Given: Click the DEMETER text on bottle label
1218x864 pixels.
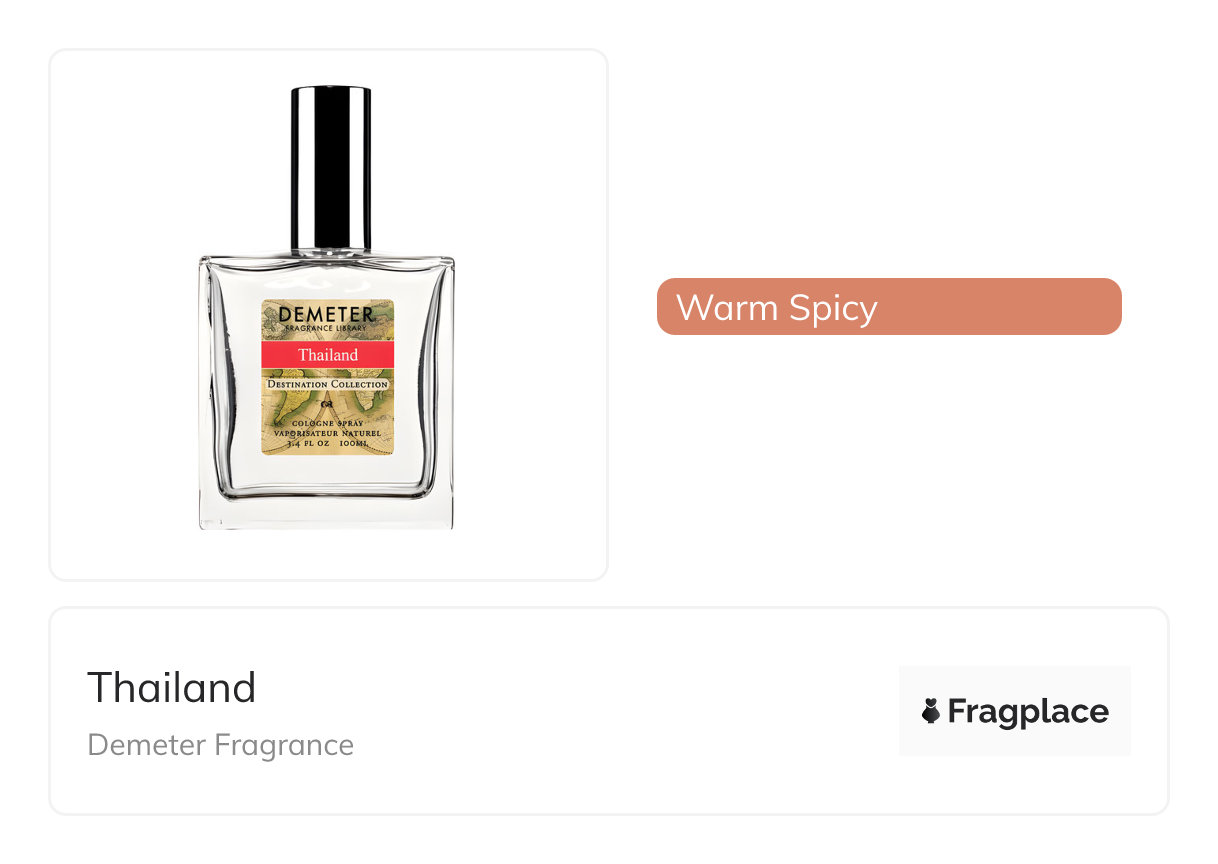Looking at the screenshot, I should [x=327, y=315].
